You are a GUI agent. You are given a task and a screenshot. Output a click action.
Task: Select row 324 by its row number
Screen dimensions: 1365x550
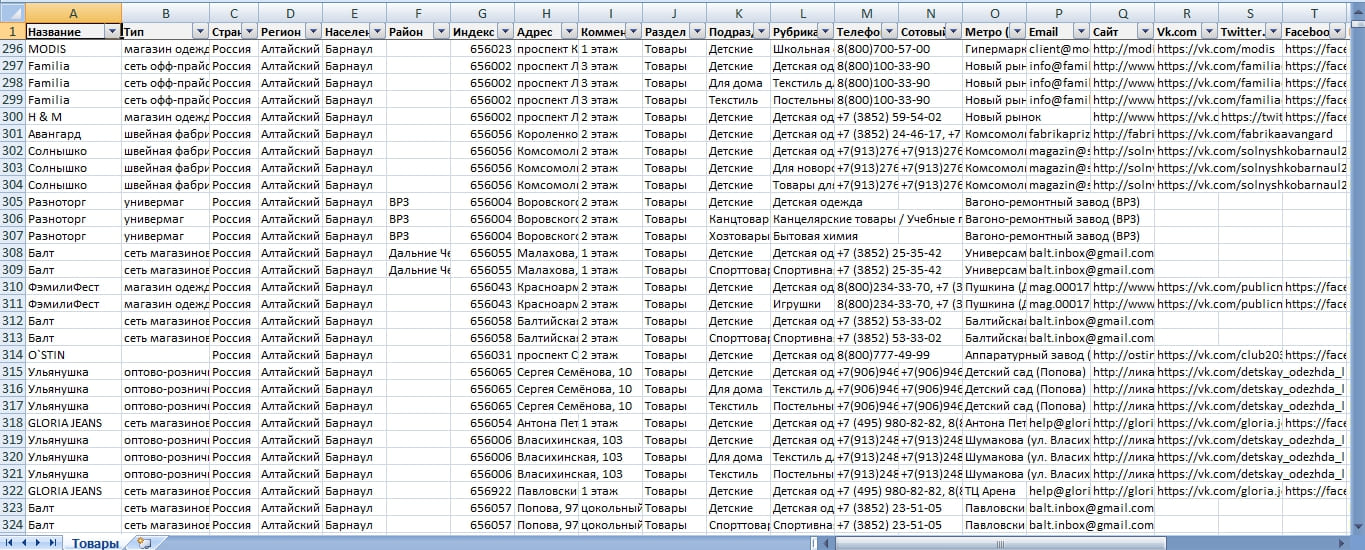pyautogui.click(x=12, y=525)
